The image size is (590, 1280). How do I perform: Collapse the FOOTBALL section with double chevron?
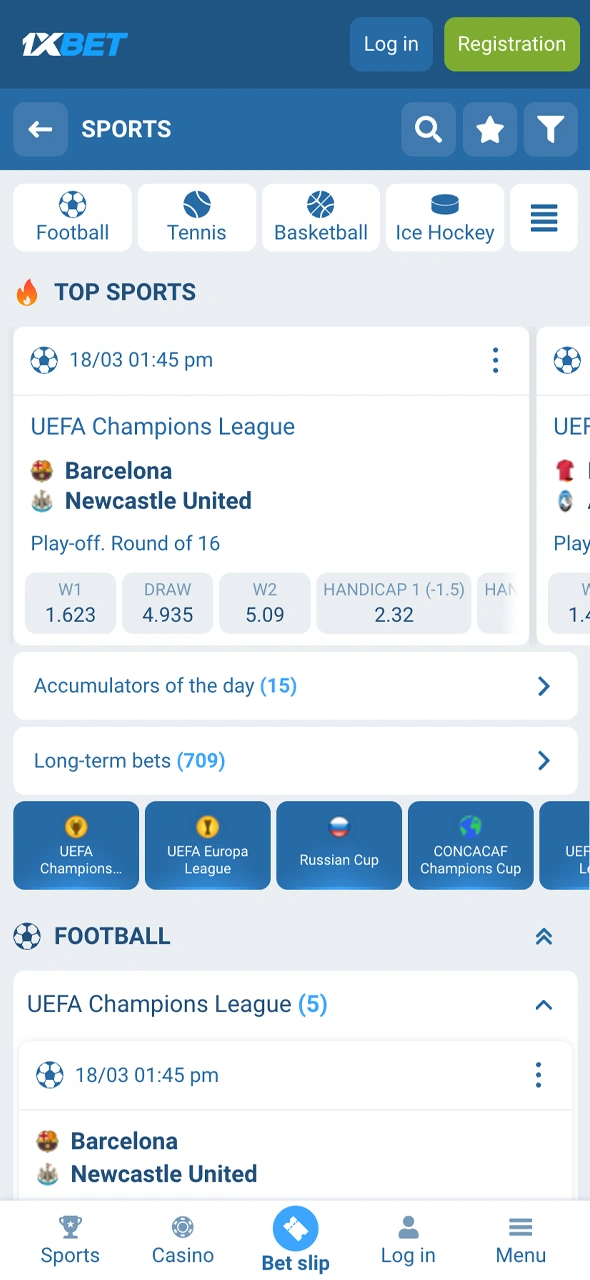543,936
